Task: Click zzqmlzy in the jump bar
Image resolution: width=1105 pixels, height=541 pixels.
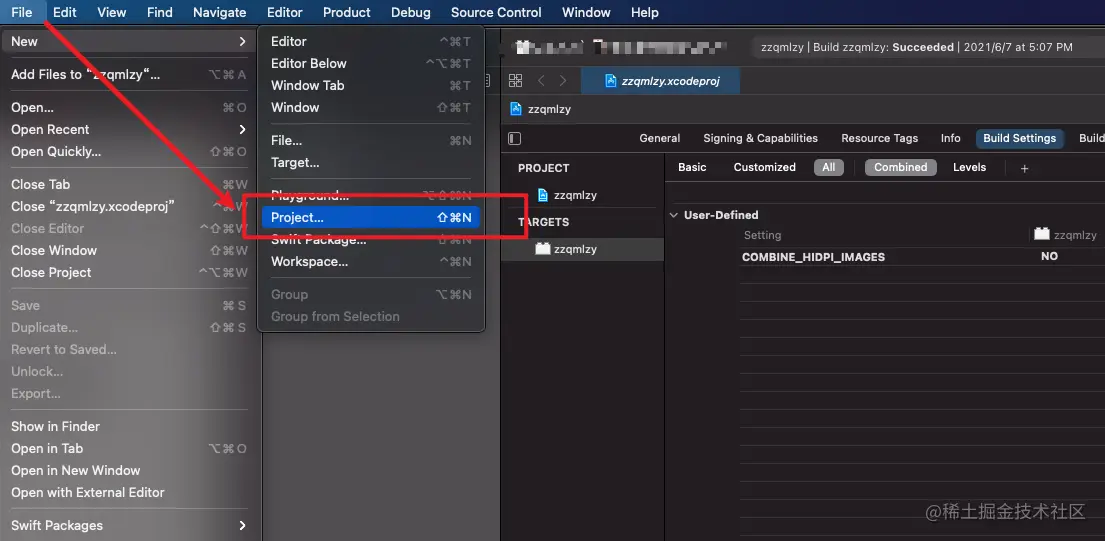Action: (x=549, y=109)
